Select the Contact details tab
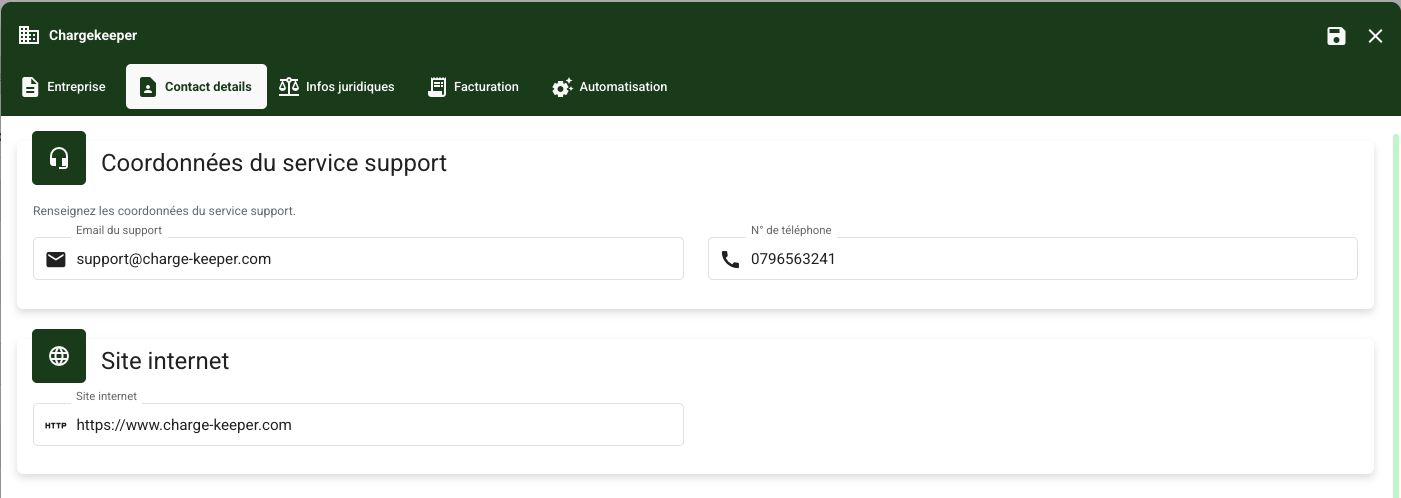 pyautogui.click(x=196, y=87)
